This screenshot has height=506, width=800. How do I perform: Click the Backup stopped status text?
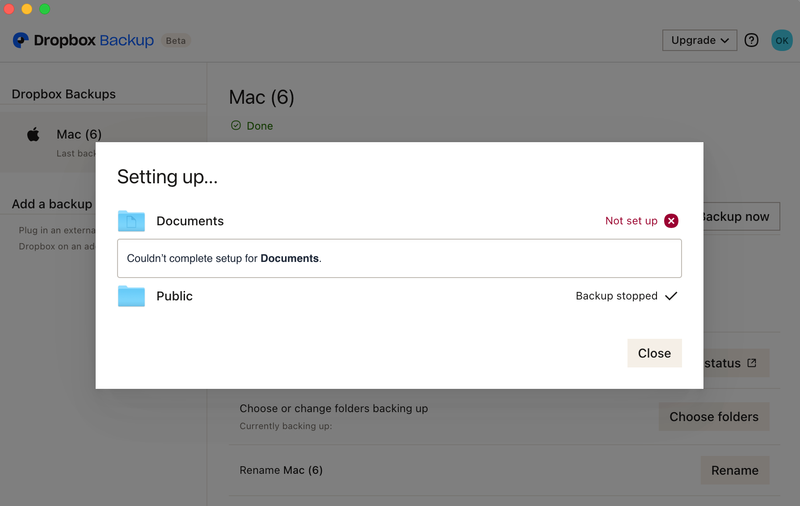click(616, 296)
